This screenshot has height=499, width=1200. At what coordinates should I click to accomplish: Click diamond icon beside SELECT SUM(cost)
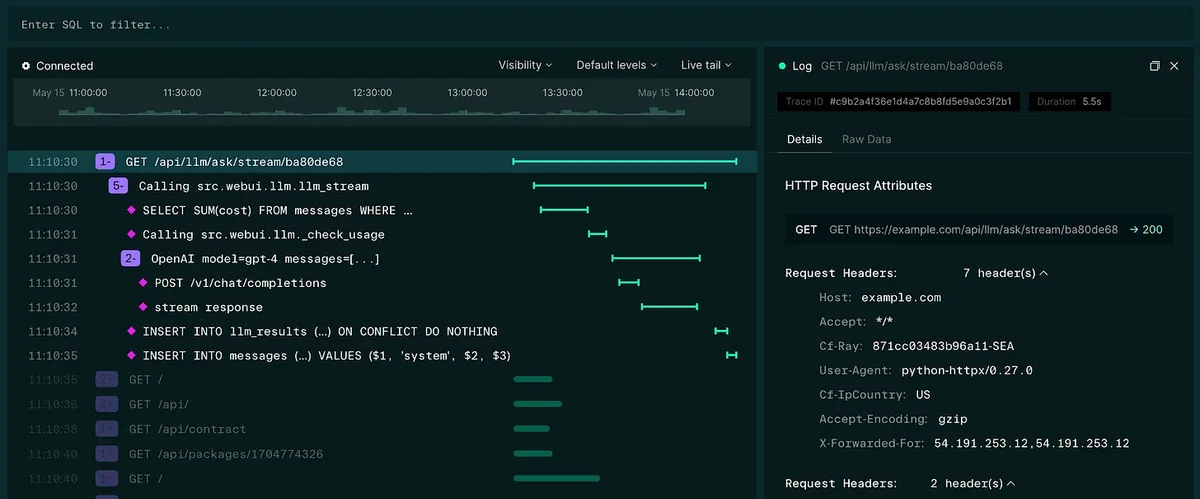click(131, 210)
